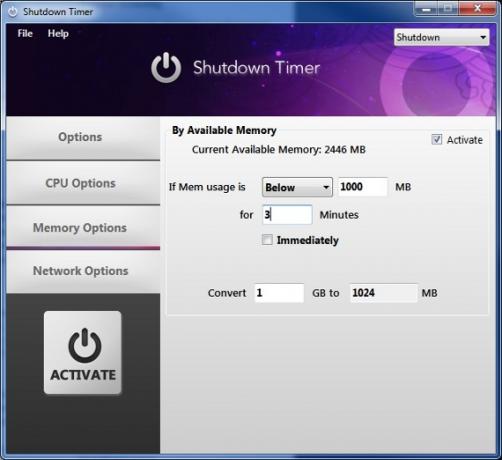Click the title bar app icon

click(13, 12)
